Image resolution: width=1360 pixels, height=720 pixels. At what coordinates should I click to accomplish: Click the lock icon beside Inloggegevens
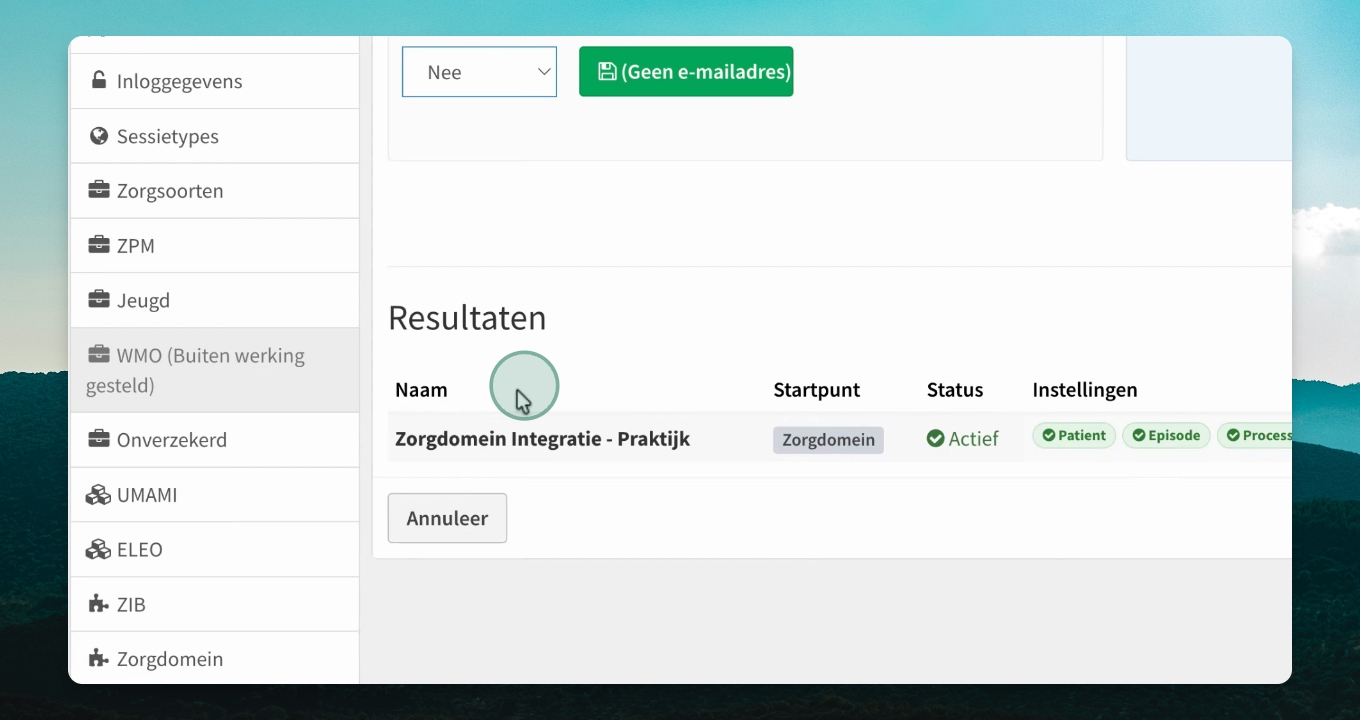(x=98, y=80)
